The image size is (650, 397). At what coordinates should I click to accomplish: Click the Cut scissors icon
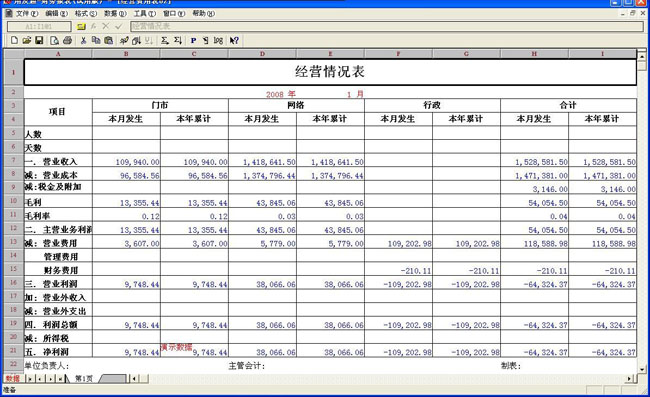83,40
